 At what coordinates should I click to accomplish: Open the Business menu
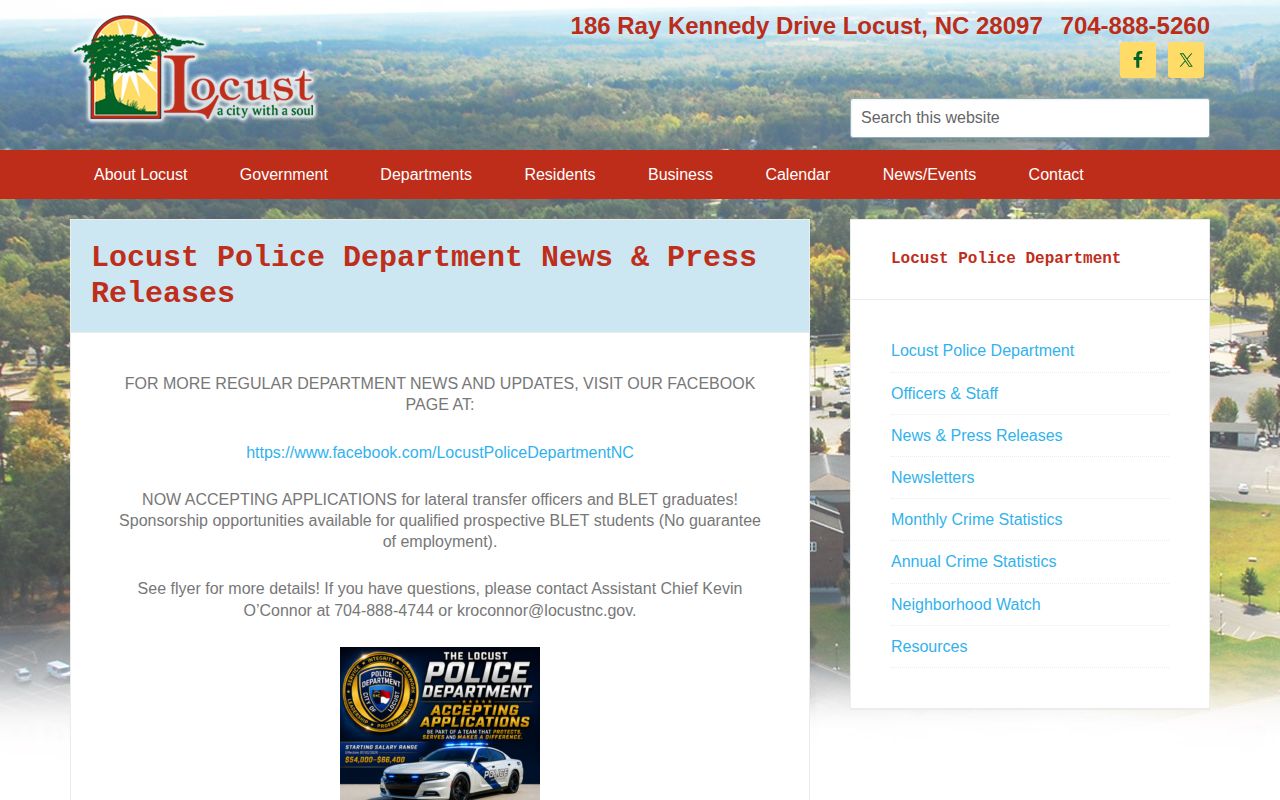click(680, 174)
